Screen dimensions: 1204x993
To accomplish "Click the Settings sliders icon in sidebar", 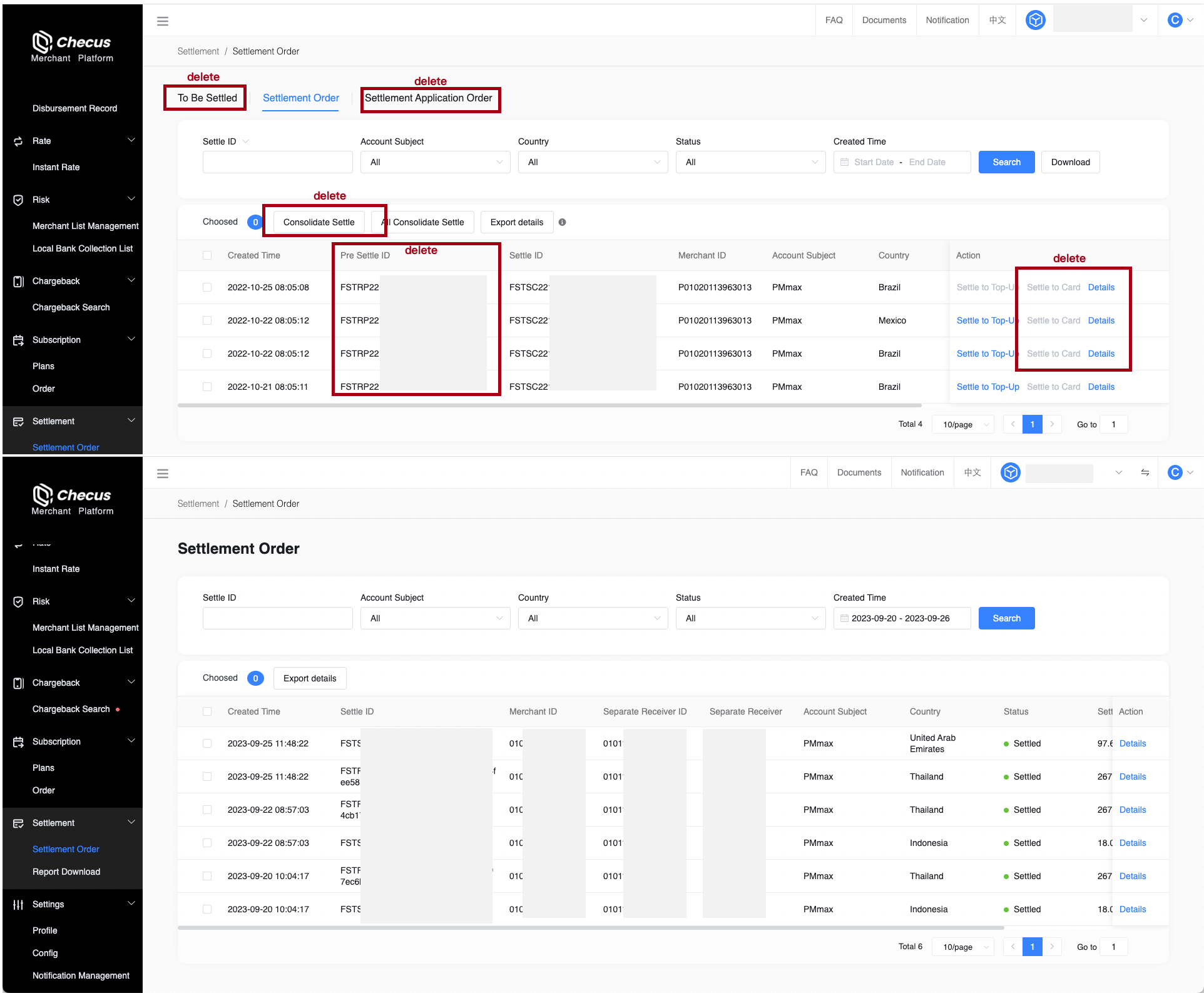I will [18, 904].
